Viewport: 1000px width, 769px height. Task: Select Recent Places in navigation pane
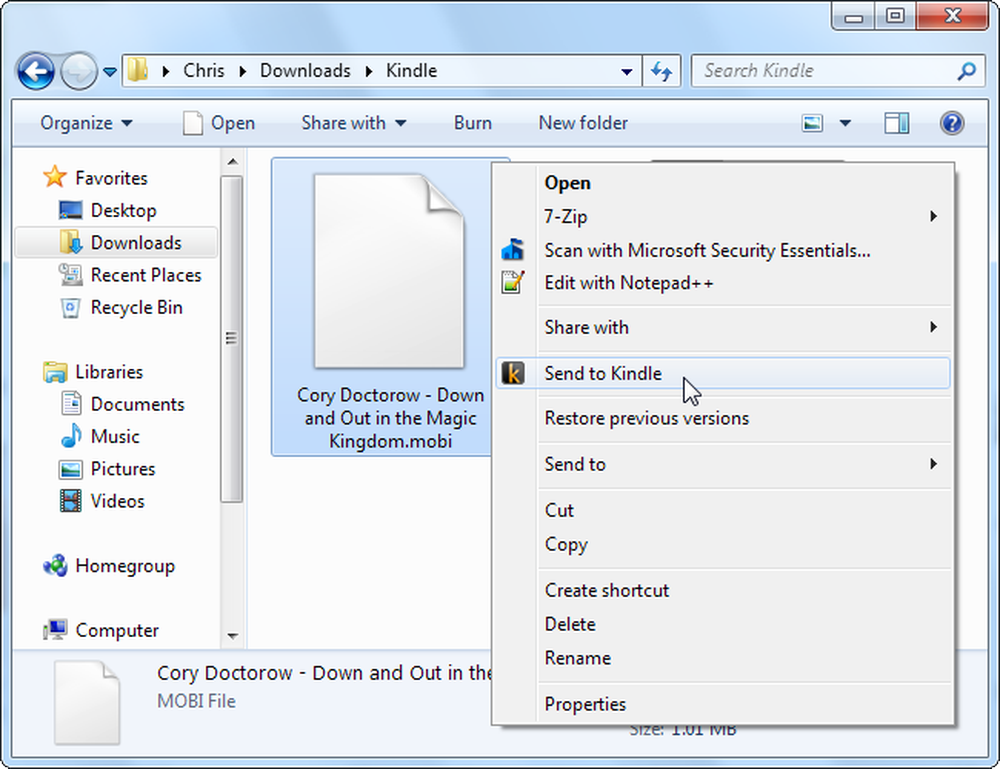pyautogui.click(x=130, y=275)
